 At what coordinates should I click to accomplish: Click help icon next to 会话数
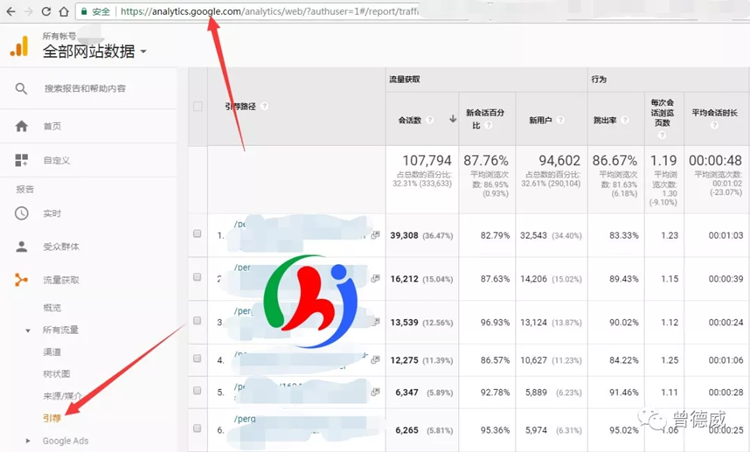pyautogui.click(x=430, y=120)
